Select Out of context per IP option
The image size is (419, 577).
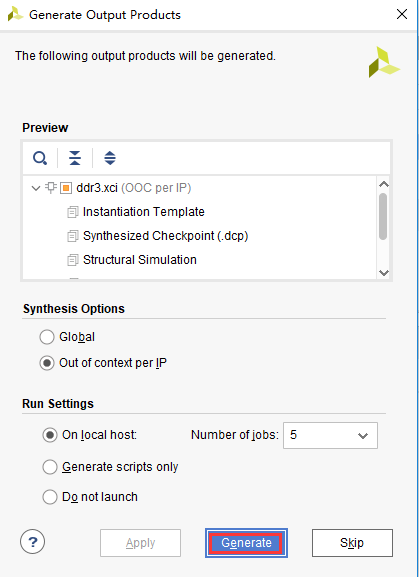coord(47,363)
